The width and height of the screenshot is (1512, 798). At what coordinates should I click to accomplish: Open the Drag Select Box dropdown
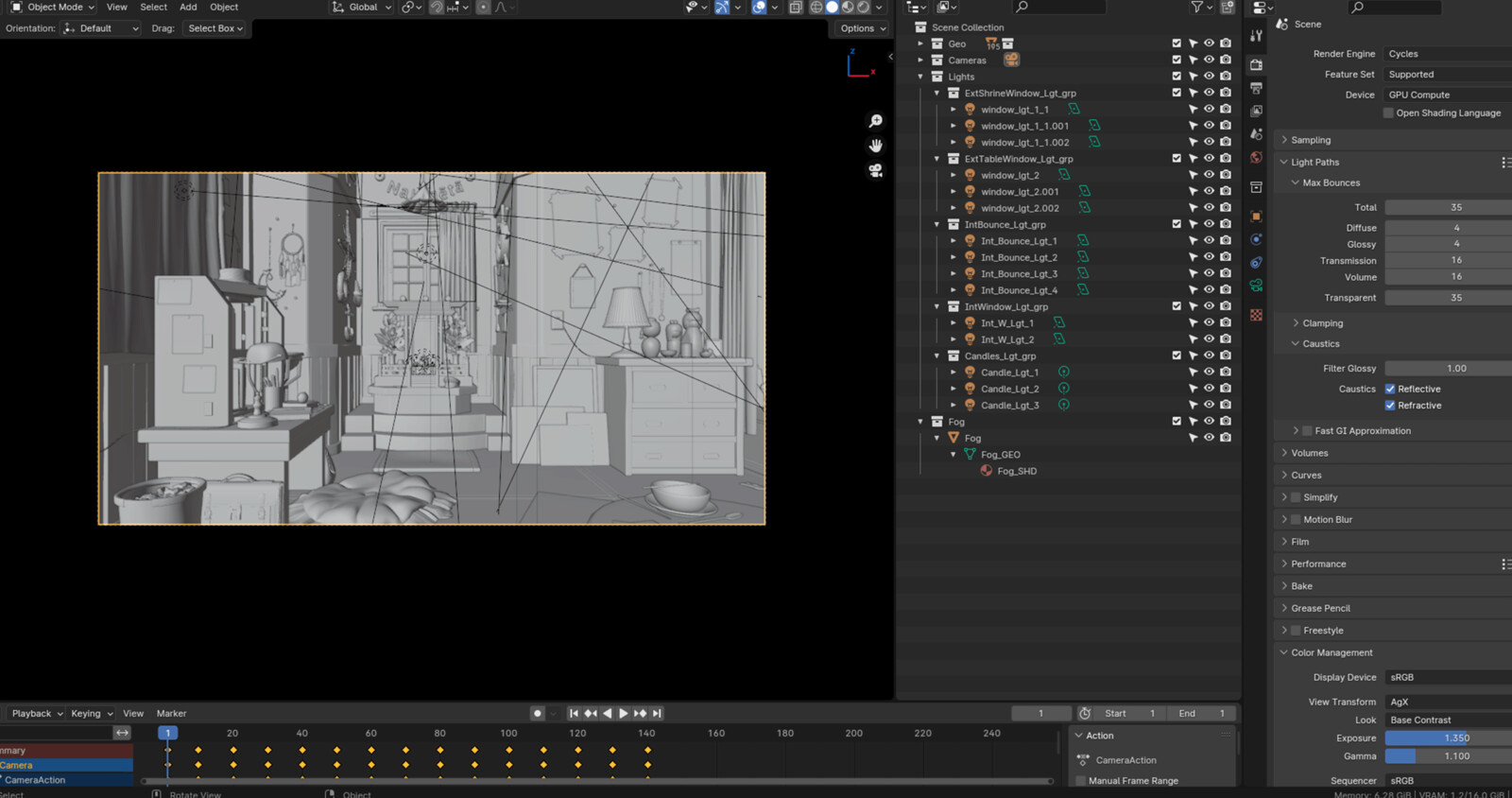point(215,28)
